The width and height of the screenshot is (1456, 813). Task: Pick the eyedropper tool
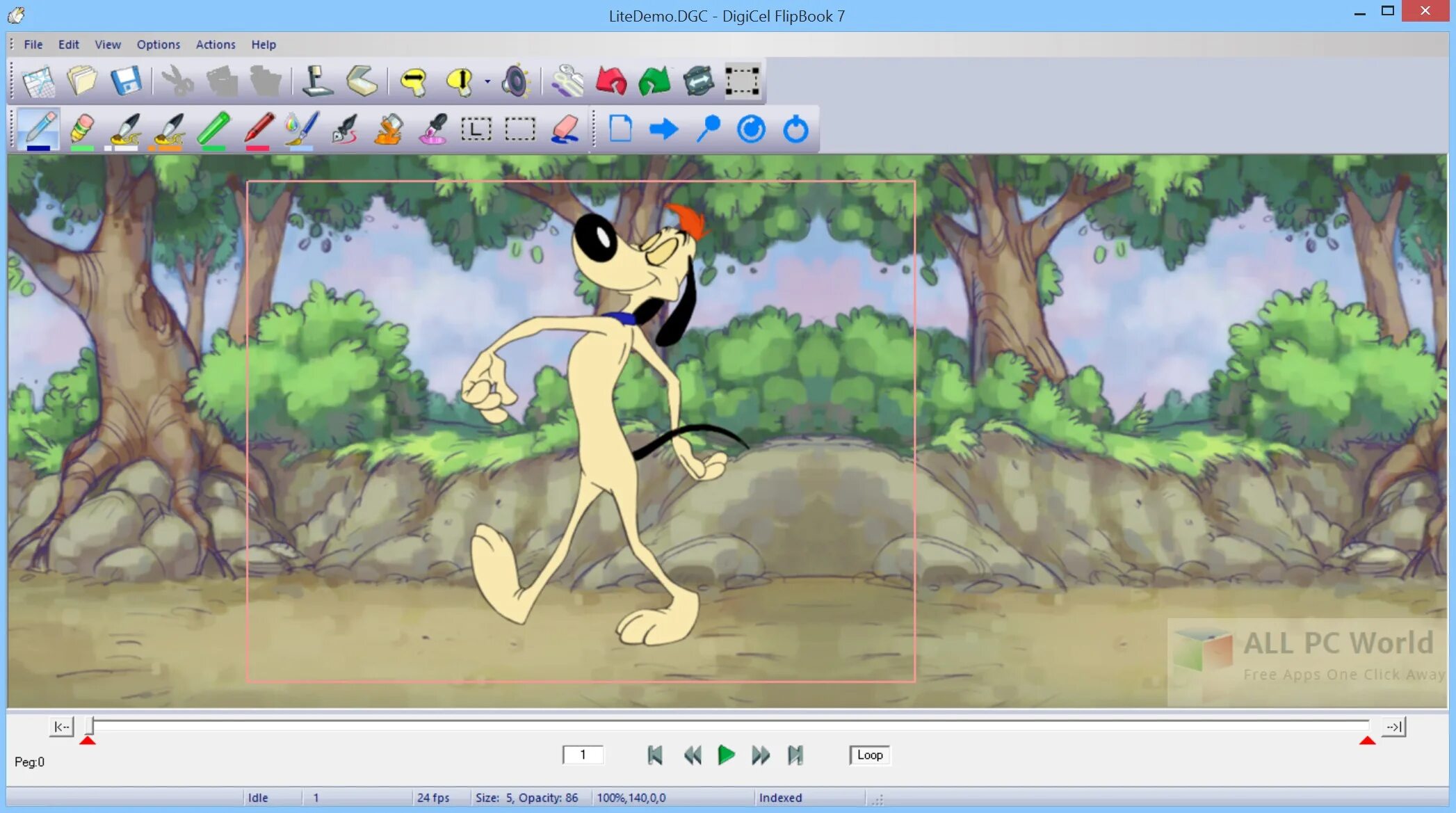click(433, 129)
